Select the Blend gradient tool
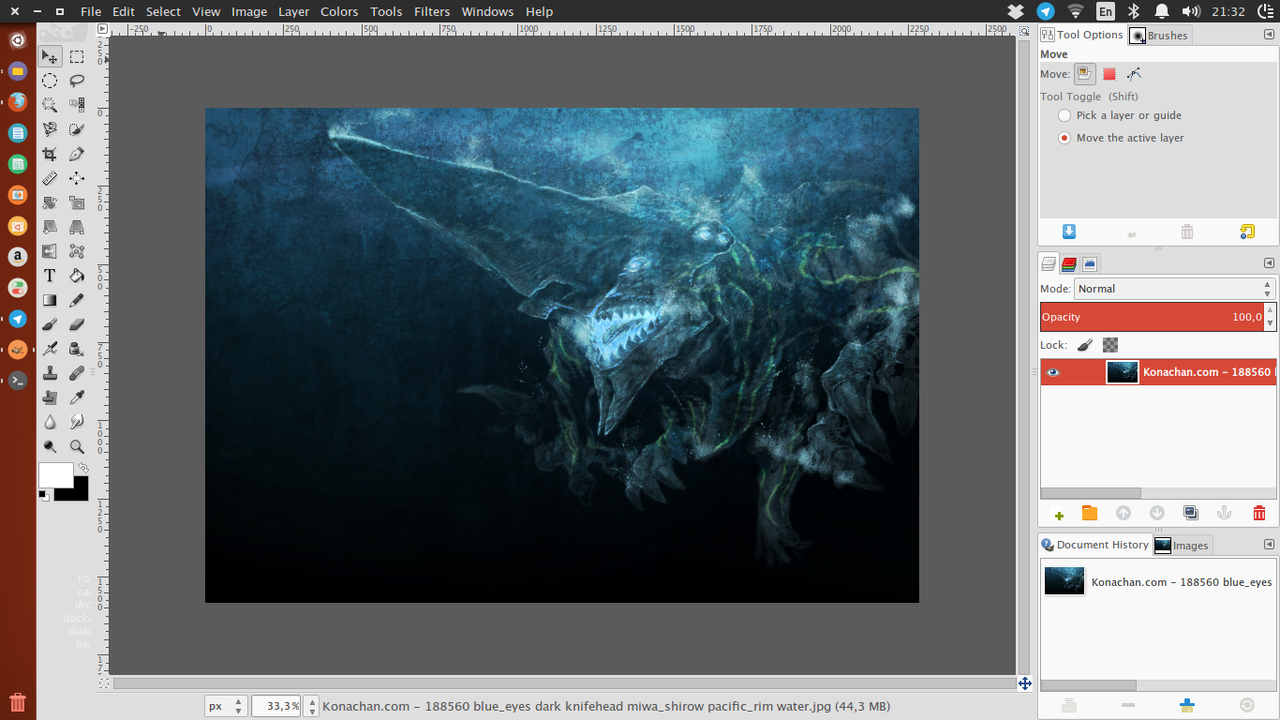This screenshot has height=720, width=1280. click(x=49, y=300)
